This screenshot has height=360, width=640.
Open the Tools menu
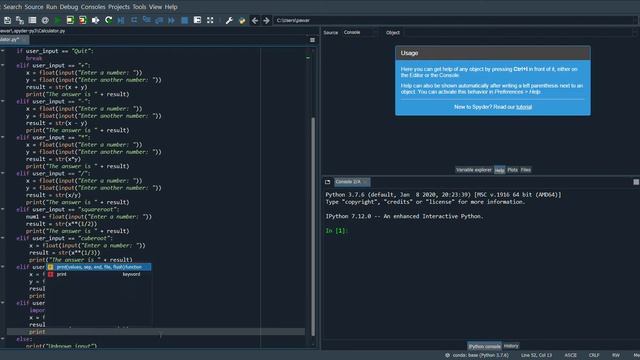point(139,7)
